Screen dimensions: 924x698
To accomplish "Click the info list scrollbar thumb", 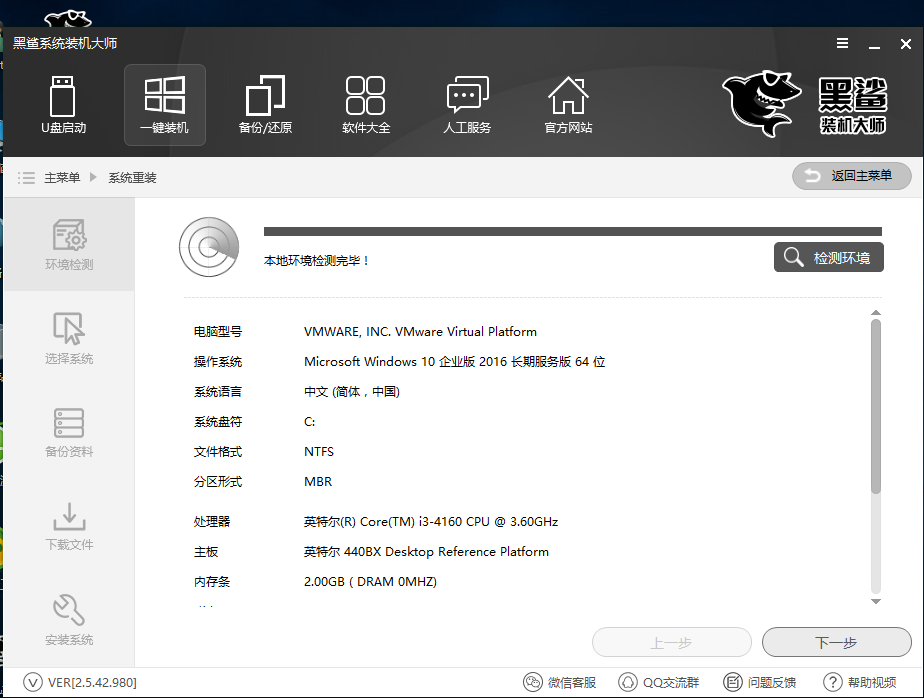I will [876, 407].
